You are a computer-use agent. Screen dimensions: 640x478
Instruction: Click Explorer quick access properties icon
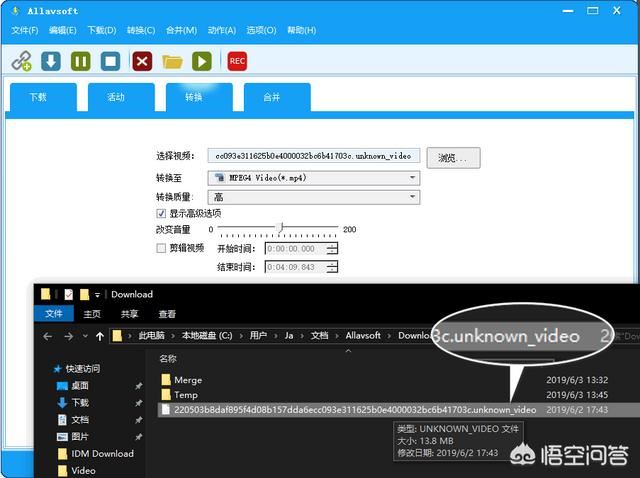point(69,294)
